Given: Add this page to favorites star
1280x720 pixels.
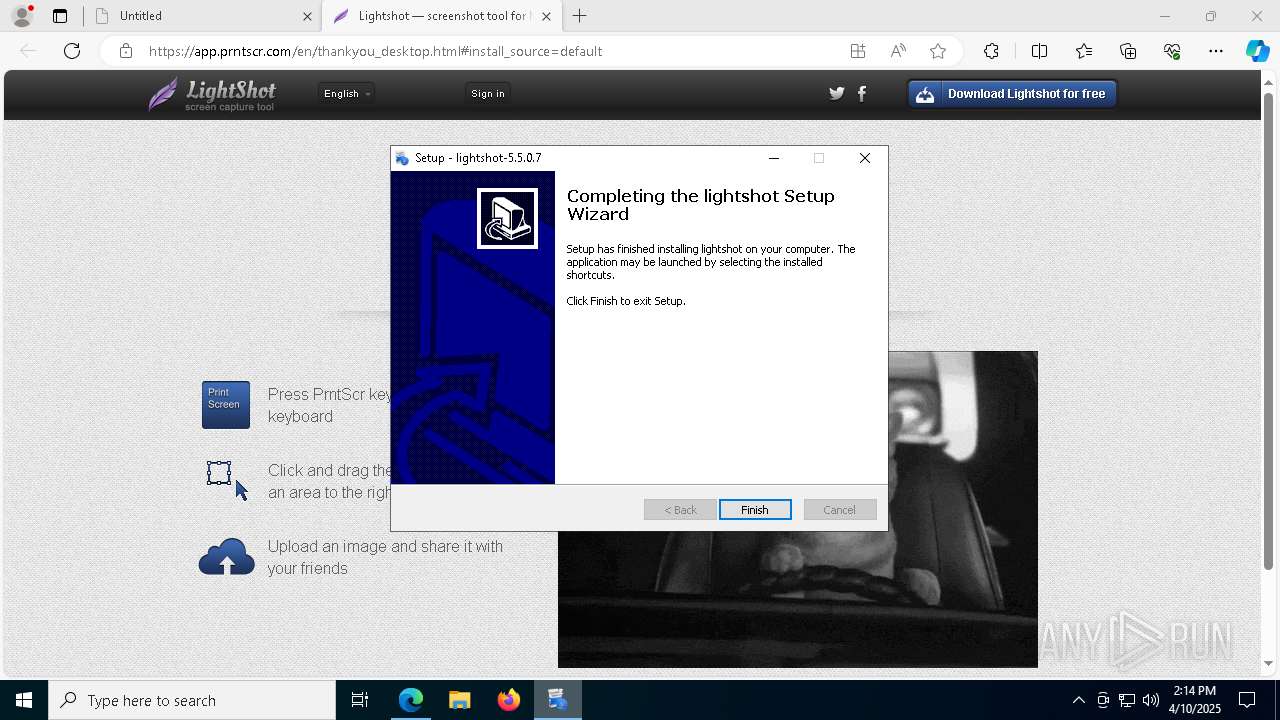Looking at the screenshot, I should (x=938, y=51).
